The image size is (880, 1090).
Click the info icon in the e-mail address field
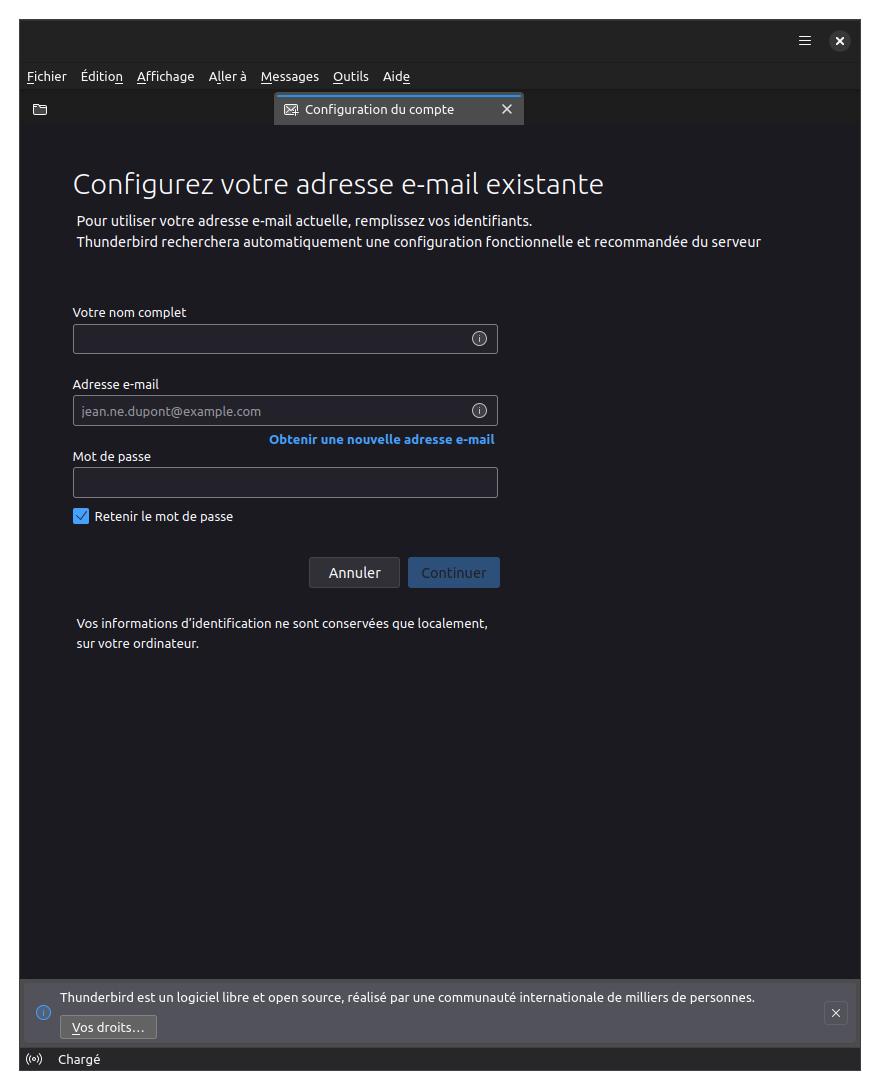pos(479,411)
